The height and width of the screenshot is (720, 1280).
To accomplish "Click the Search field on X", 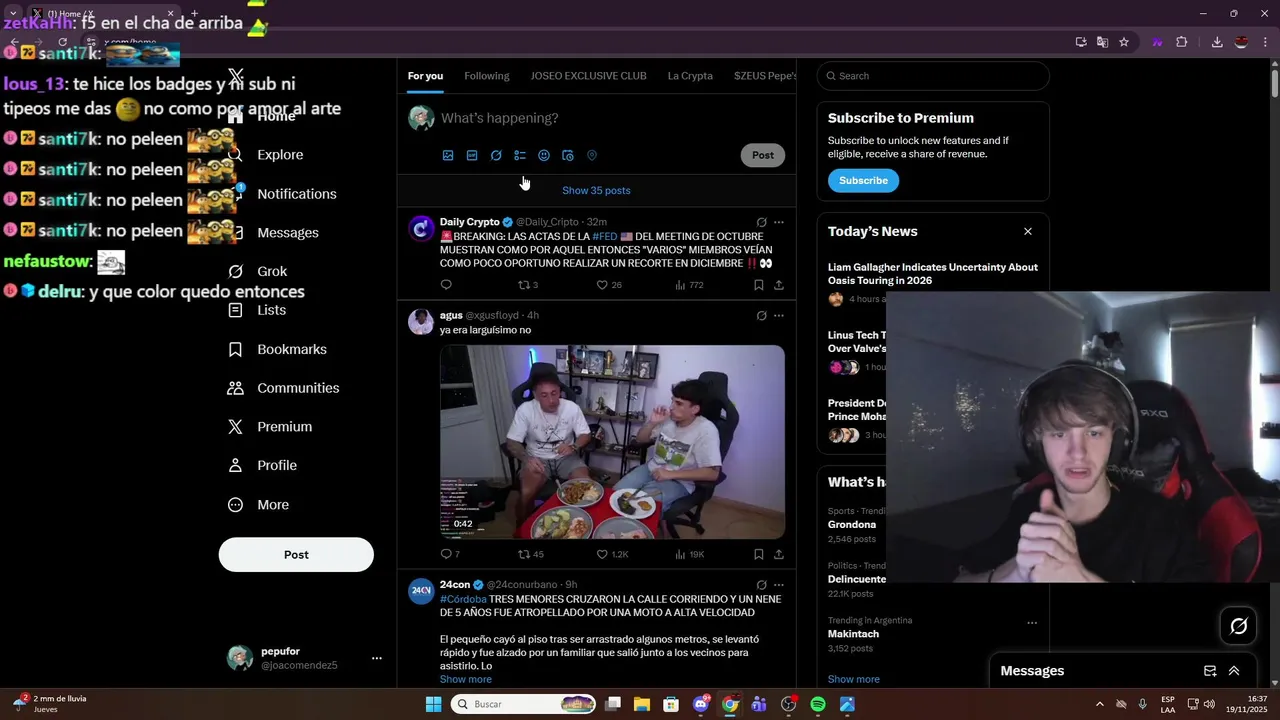I will pyautogui.click(x=933, y=76).
